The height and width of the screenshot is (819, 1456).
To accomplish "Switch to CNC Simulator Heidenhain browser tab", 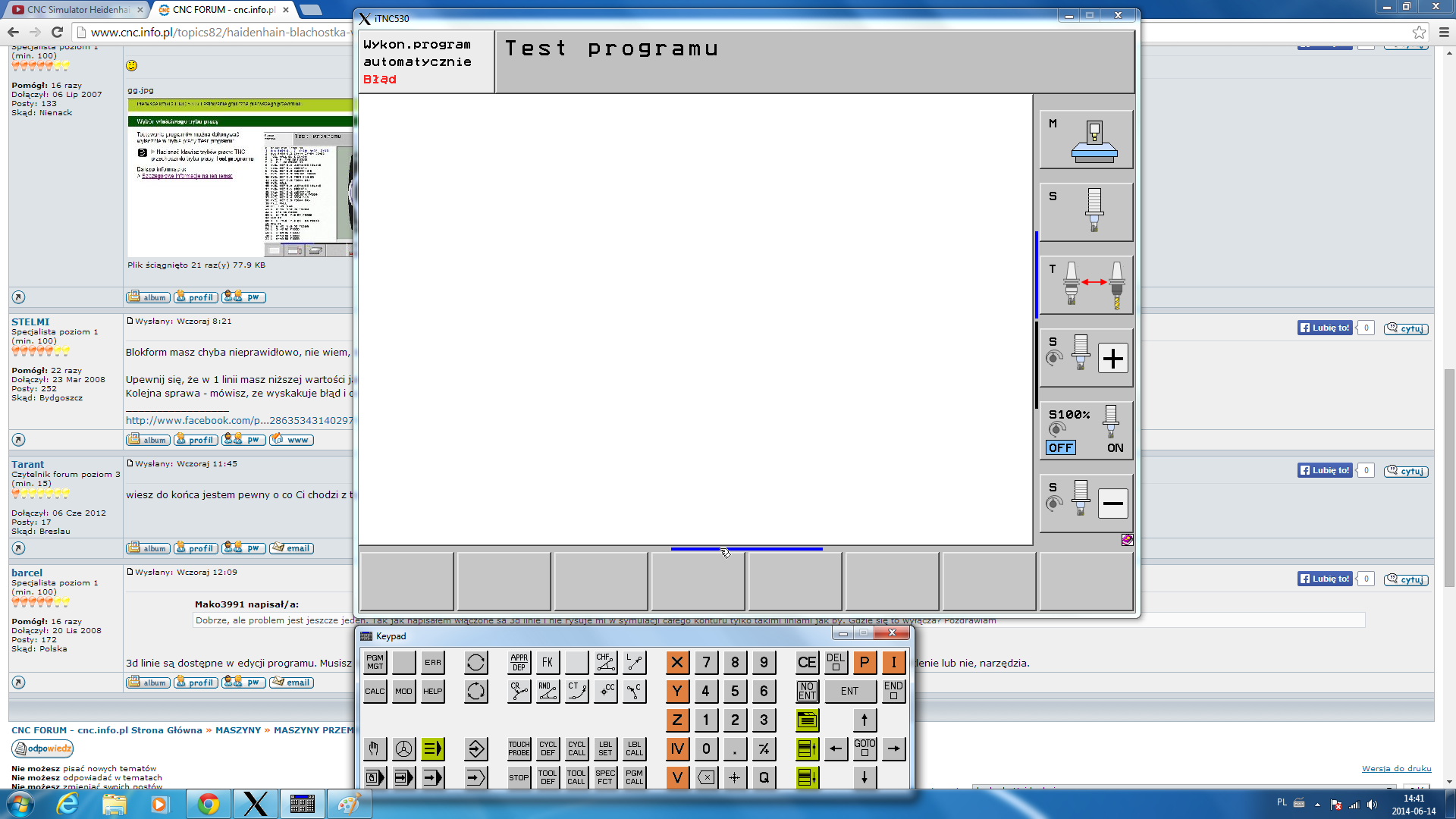I will point(76,10).
